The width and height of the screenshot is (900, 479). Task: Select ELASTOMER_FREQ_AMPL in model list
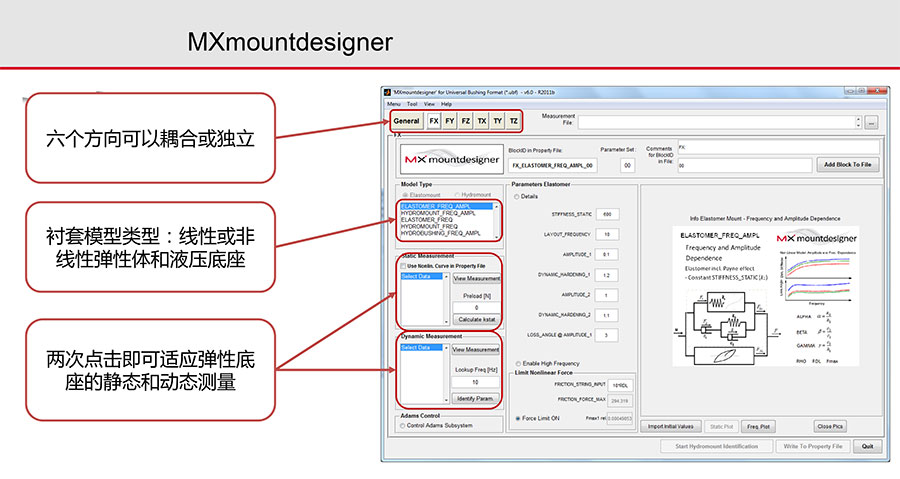point(446,206)
